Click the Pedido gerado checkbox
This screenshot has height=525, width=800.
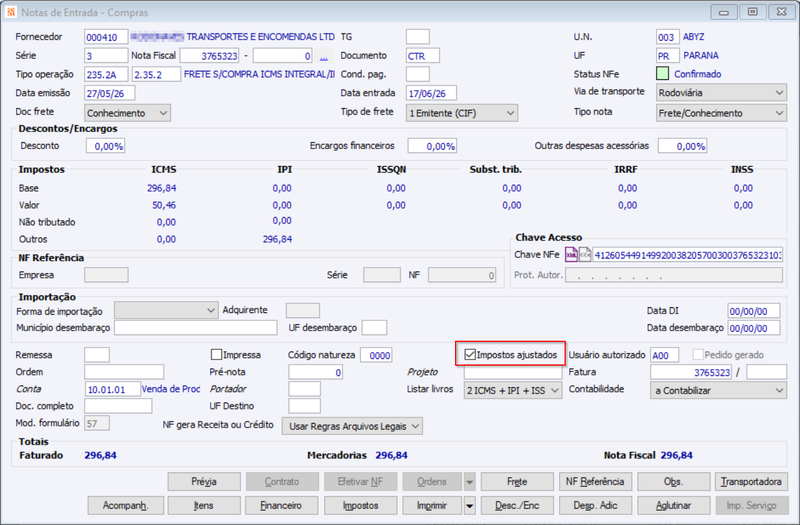(x=698, y=355)
